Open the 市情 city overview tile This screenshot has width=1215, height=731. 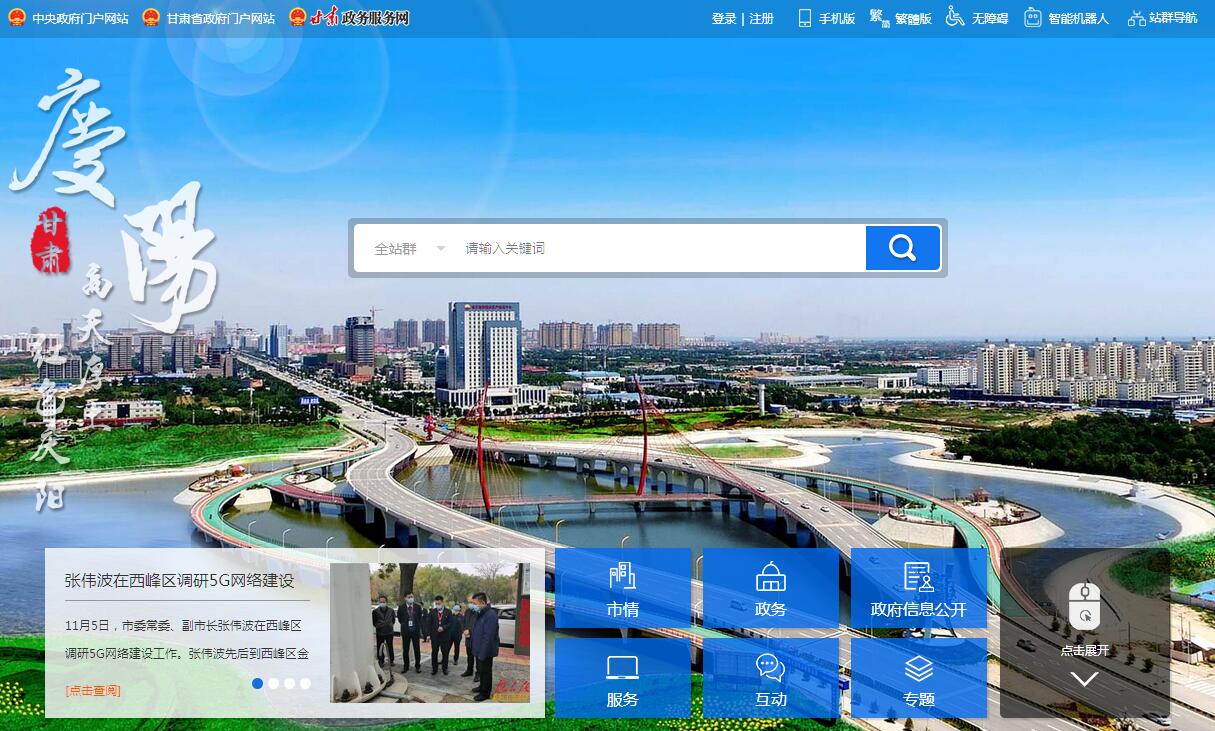point(622,589)
